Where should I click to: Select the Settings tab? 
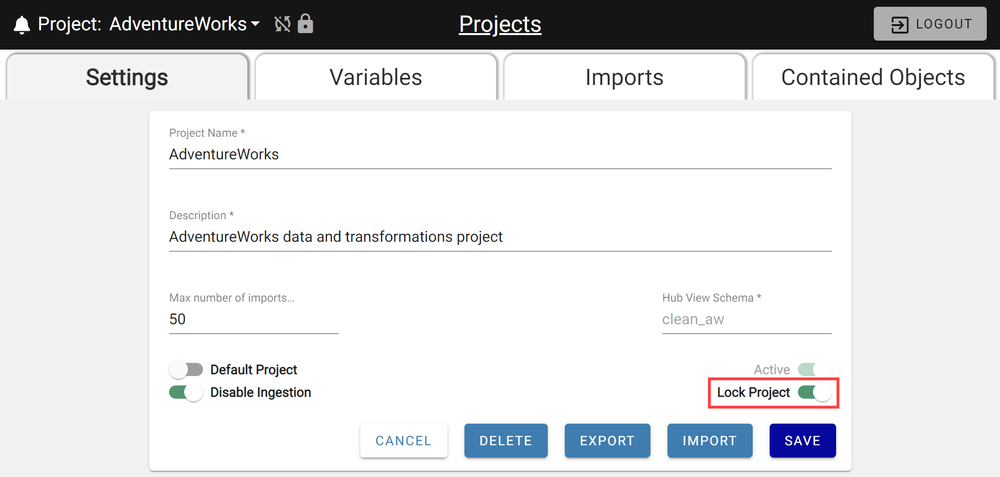tap(127, 77)
